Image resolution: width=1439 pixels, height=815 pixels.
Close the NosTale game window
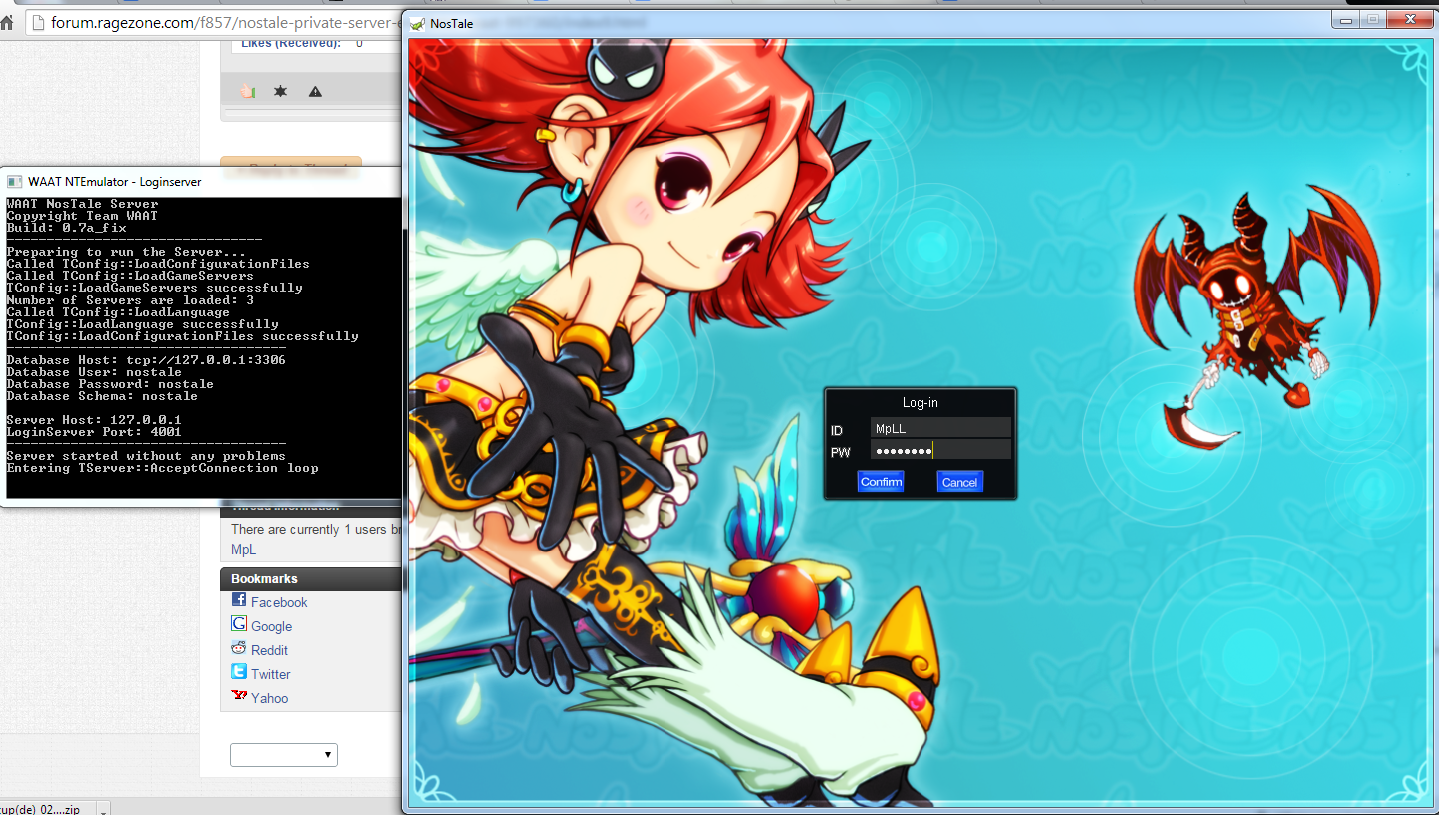1411,19
